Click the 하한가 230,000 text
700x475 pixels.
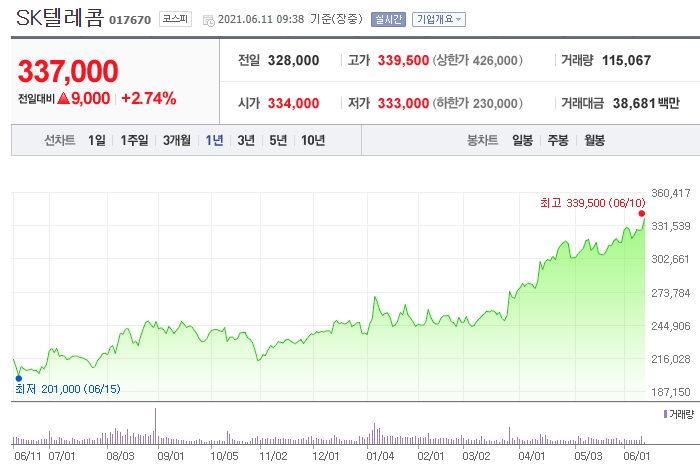[477, 103]
